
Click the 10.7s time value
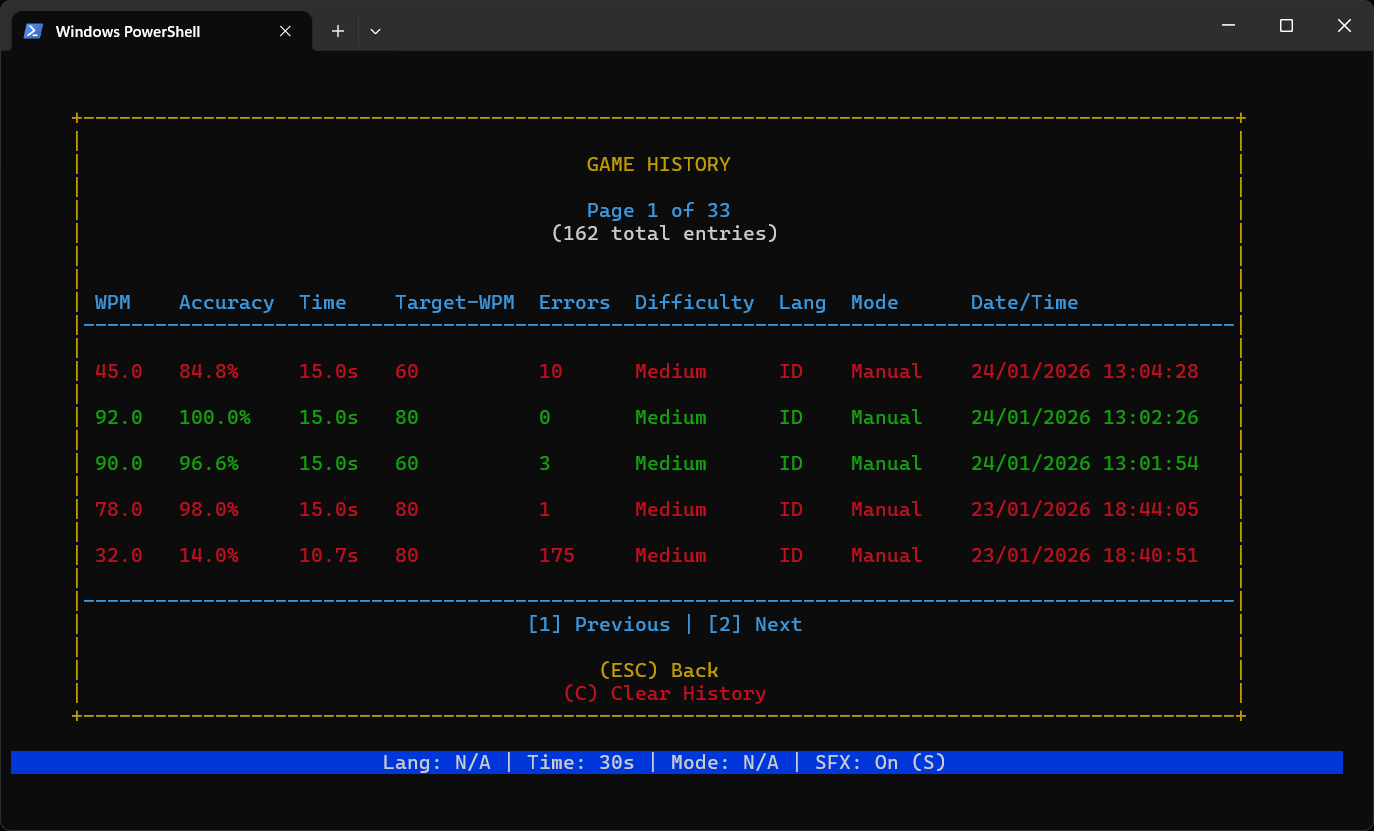(329, 555)
